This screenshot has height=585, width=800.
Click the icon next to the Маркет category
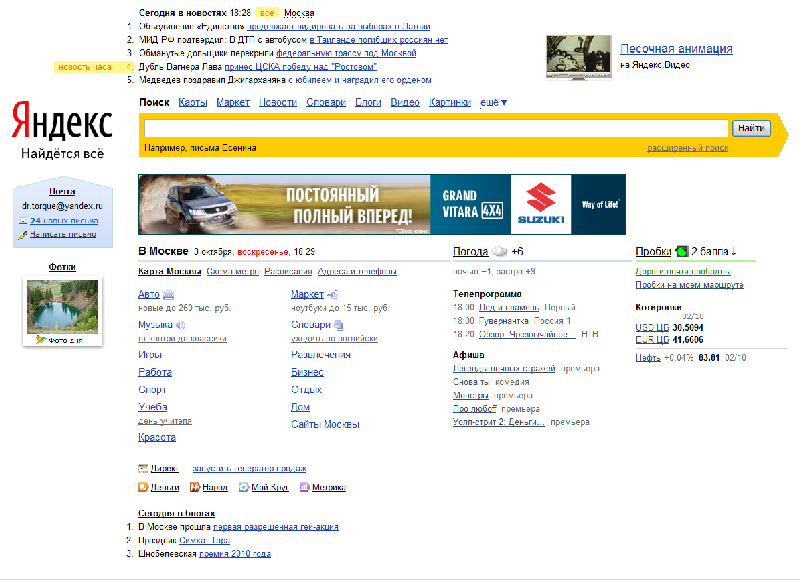(x=332, y=295)
